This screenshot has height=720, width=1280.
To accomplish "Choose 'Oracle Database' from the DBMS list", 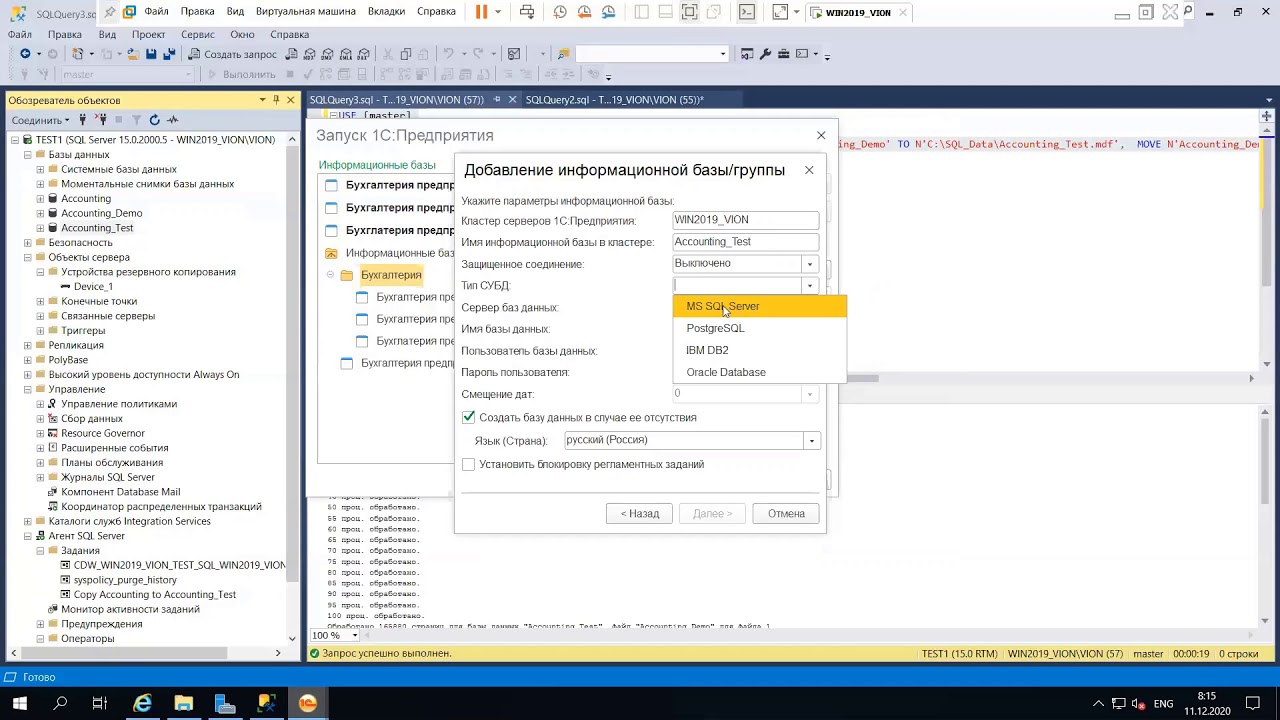I will click(x=760, y=372).
